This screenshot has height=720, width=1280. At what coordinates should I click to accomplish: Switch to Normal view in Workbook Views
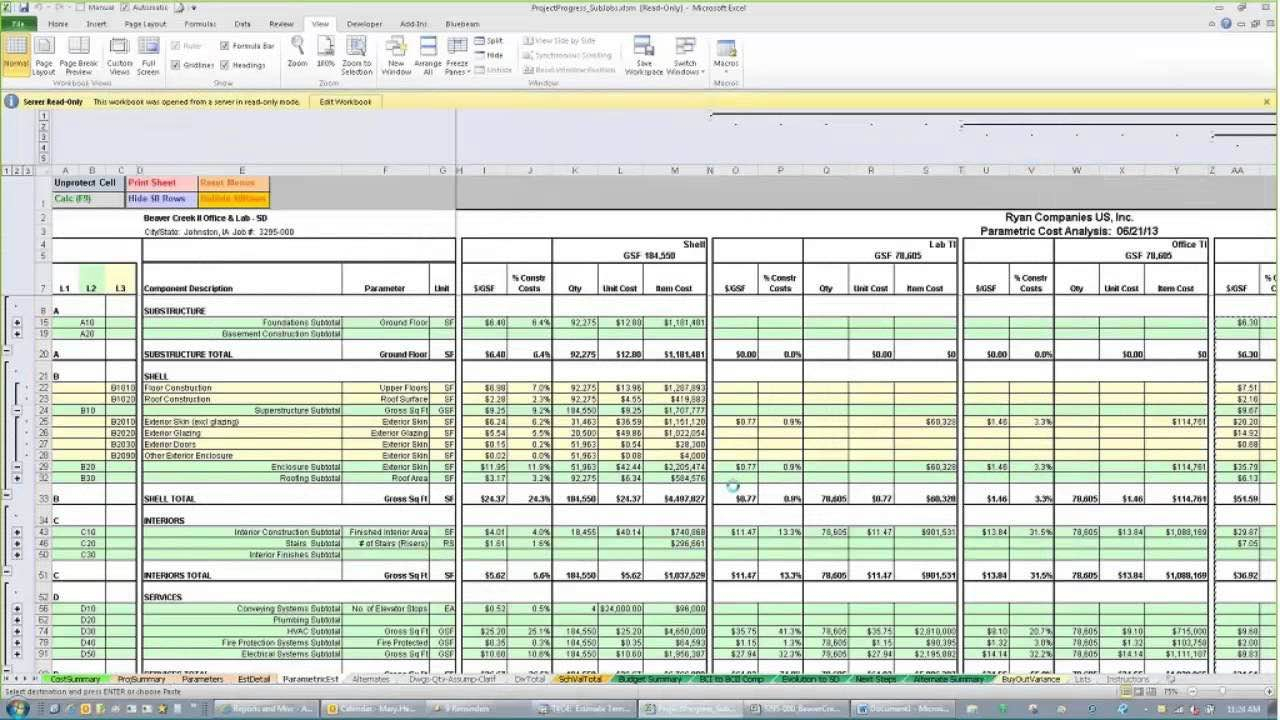point(16,55)
